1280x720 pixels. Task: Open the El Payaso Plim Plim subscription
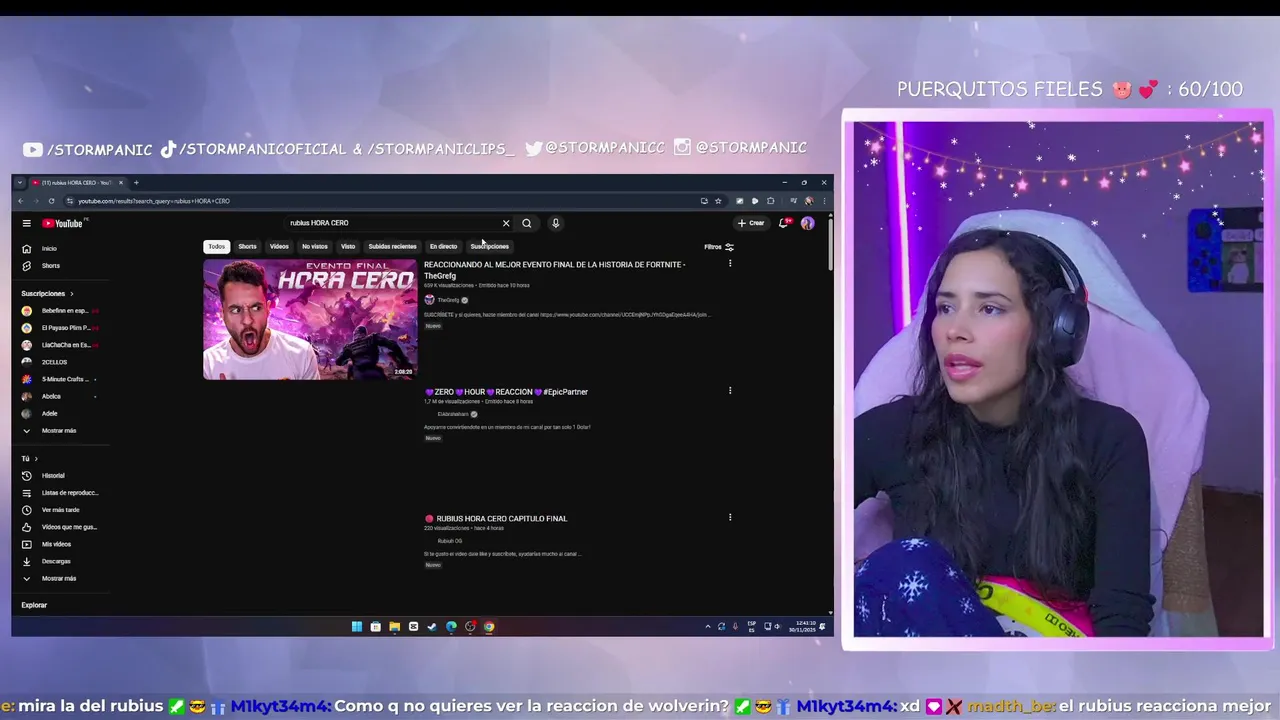click(60, 328)
